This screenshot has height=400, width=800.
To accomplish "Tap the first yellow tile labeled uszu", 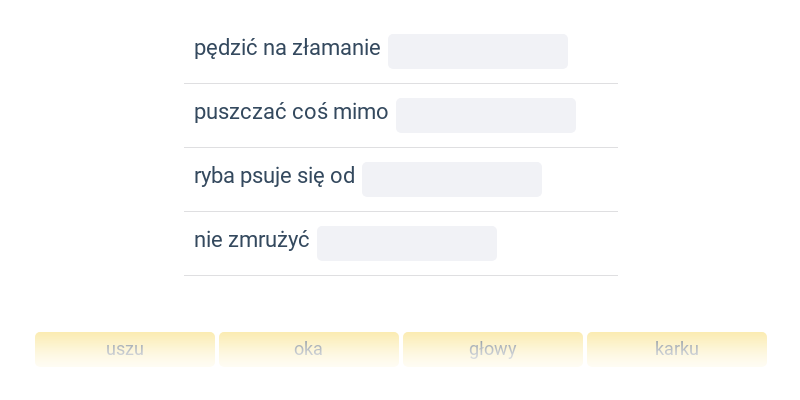I will (x=125, y=349).
